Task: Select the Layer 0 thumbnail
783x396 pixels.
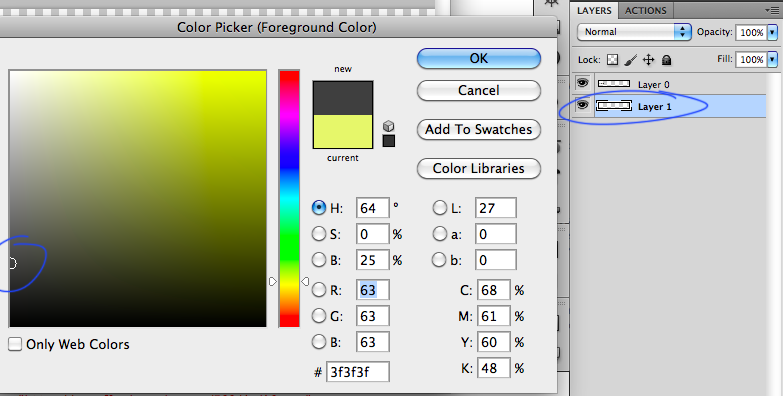Action: coord(614,84)
